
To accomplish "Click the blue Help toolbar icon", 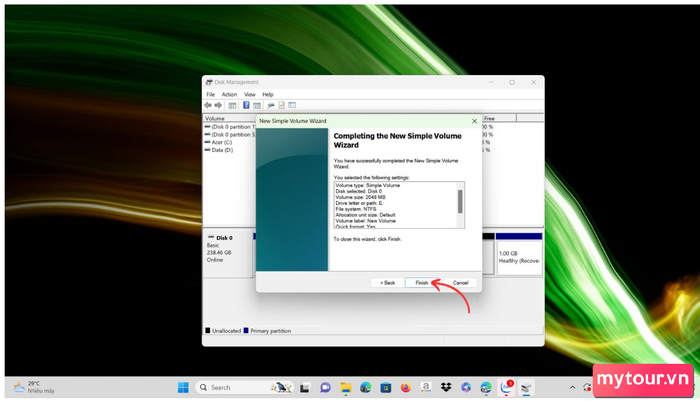I will pos(246,105).
